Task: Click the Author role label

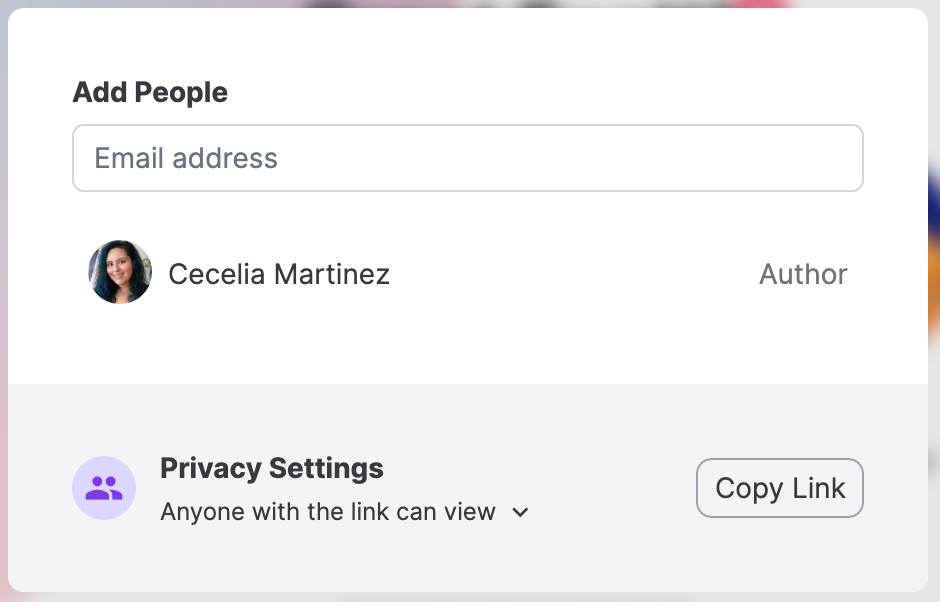Action: (x=803, y=275)
